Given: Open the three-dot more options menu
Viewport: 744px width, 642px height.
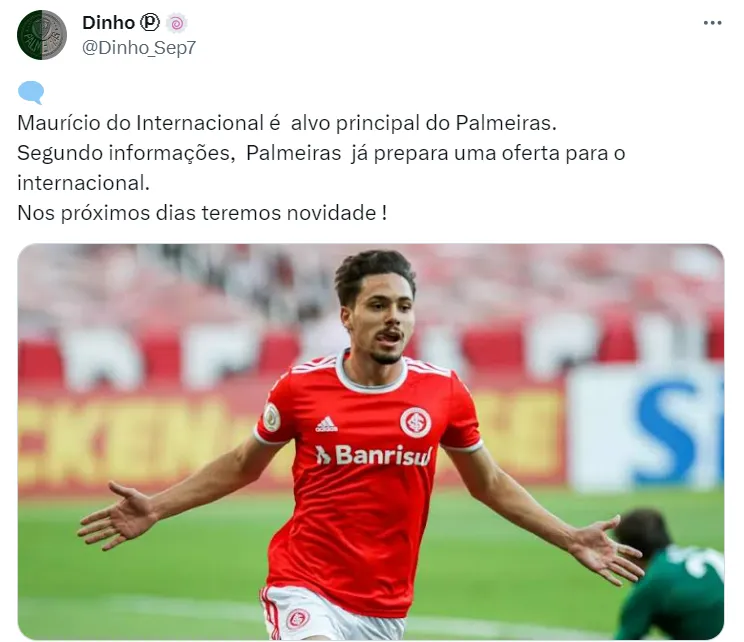Looking at the screenshot, I should [x=712, y=23].
